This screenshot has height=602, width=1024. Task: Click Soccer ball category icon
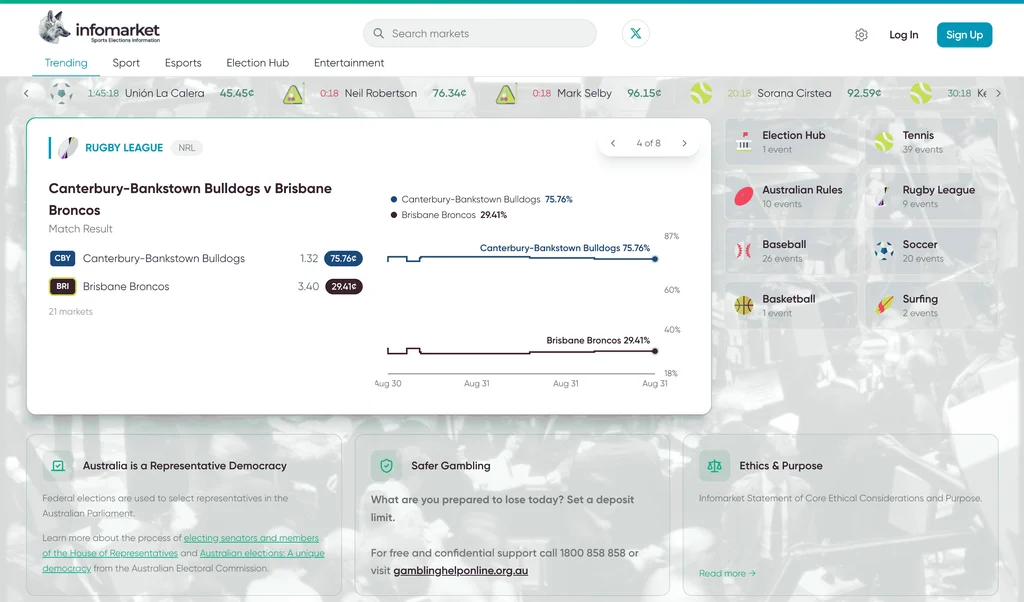[x=884, y=251]
